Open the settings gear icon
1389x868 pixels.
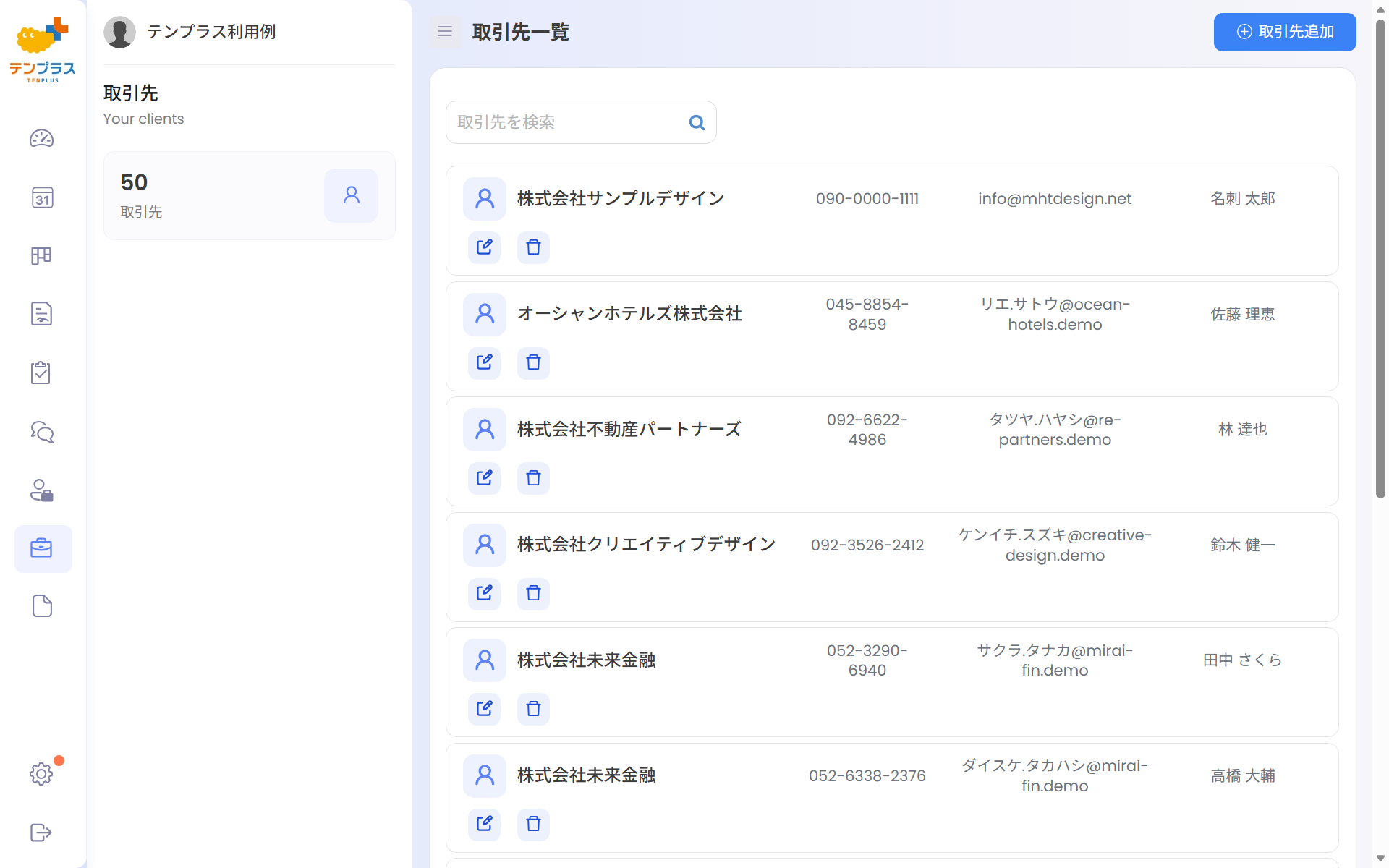tap(42, 774)
